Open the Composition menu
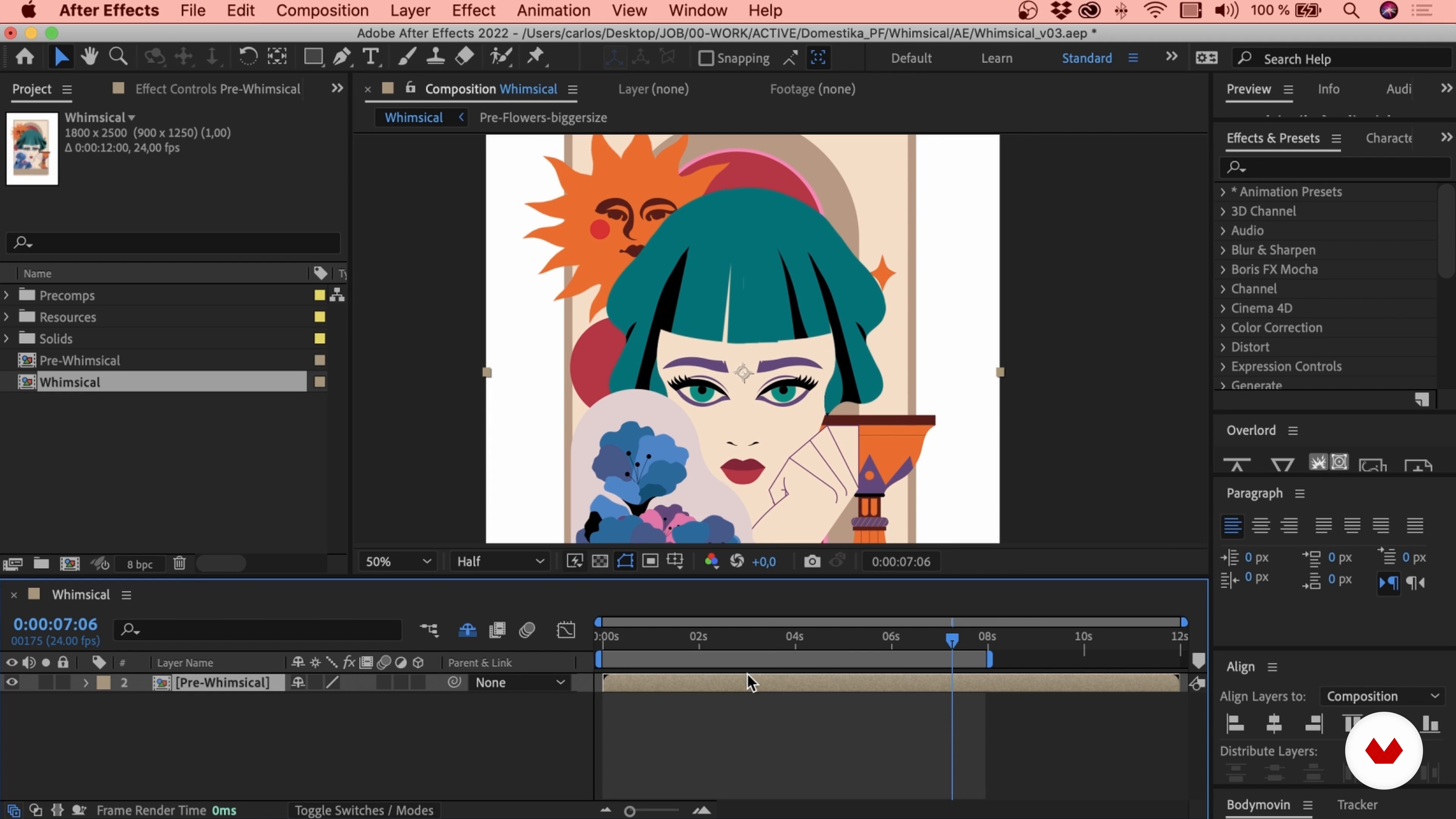1456x819 pixels. click(x=322, y=10)
